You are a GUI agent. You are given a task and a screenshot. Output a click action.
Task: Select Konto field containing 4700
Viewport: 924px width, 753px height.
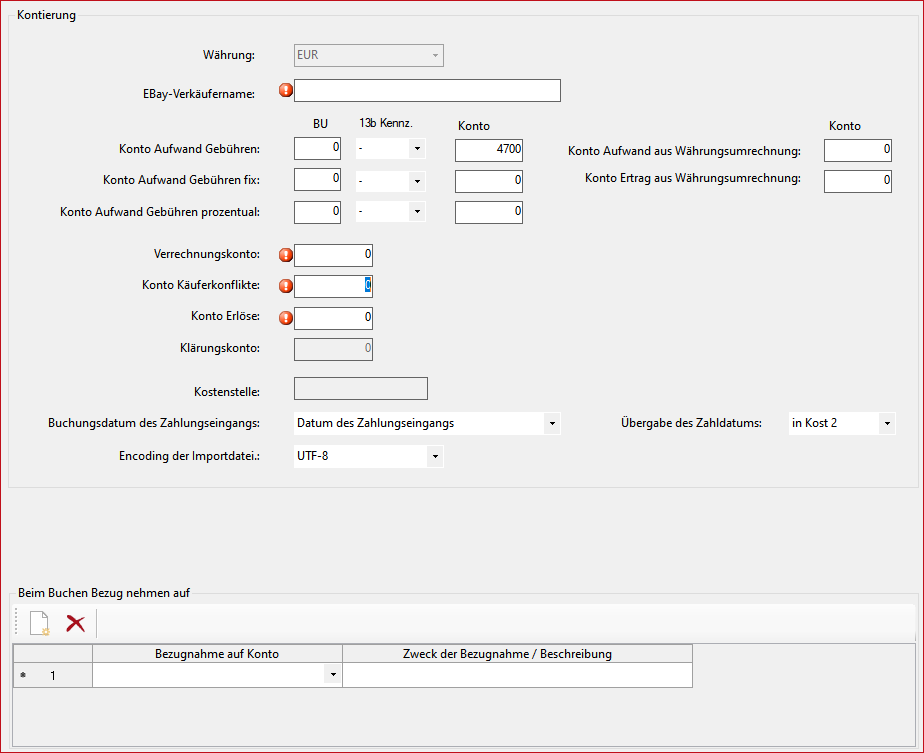tap(488, 150)
